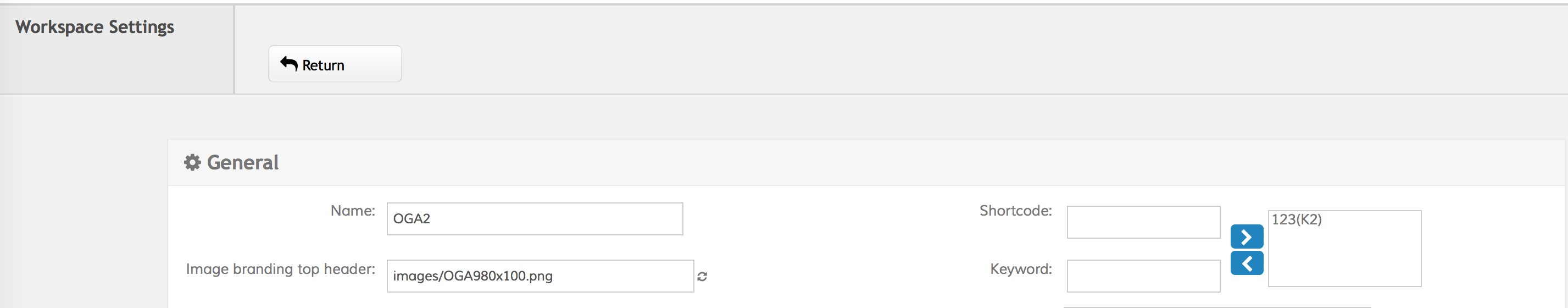This screenshot has height=308, width=1568.
Task: Click the blue left-chevron remove button
Action: point(1246,263)
